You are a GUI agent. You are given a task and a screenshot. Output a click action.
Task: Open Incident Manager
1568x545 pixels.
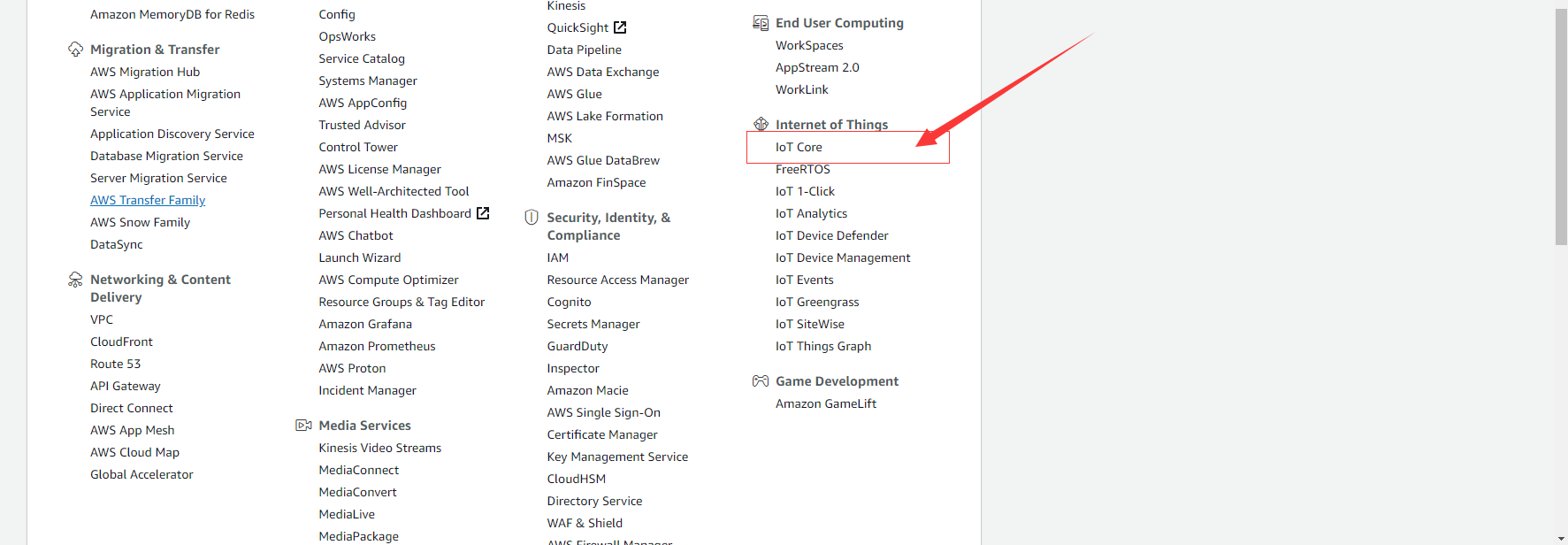tap(368, 390)
